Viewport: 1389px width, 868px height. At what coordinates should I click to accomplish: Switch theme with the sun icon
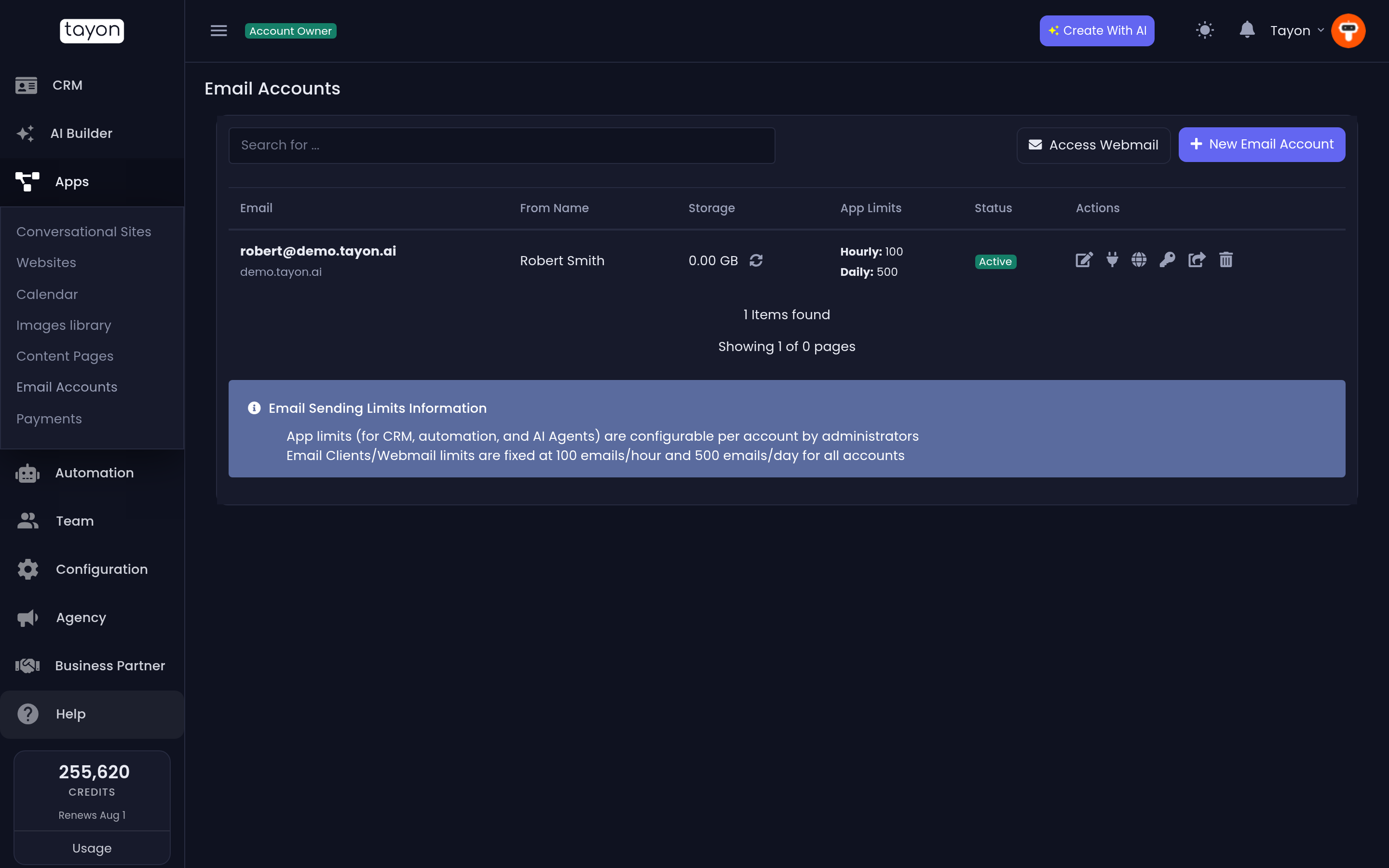click(1205, 30)
